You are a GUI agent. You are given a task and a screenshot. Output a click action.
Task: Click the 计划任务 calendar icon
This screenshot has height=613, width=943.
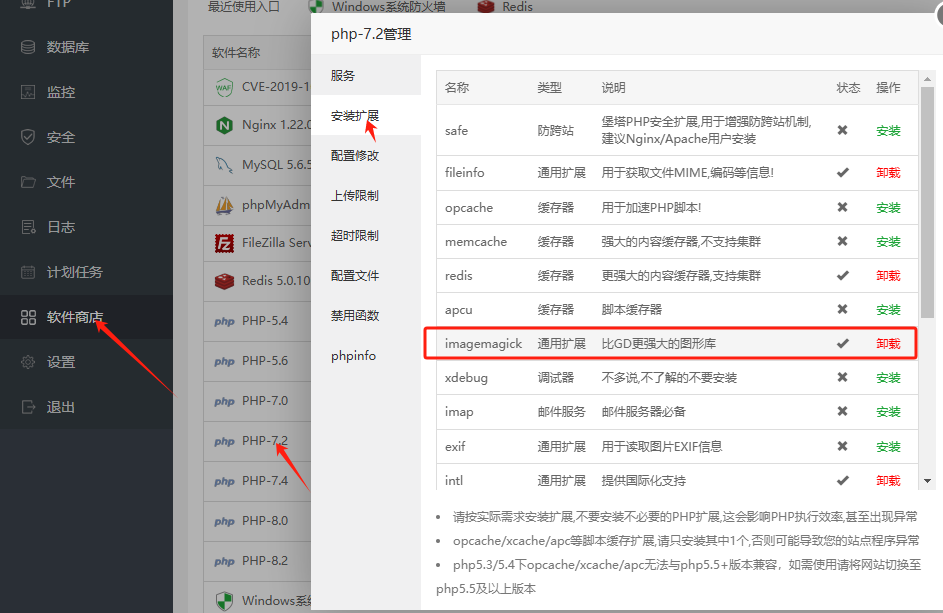coord(28,272)
